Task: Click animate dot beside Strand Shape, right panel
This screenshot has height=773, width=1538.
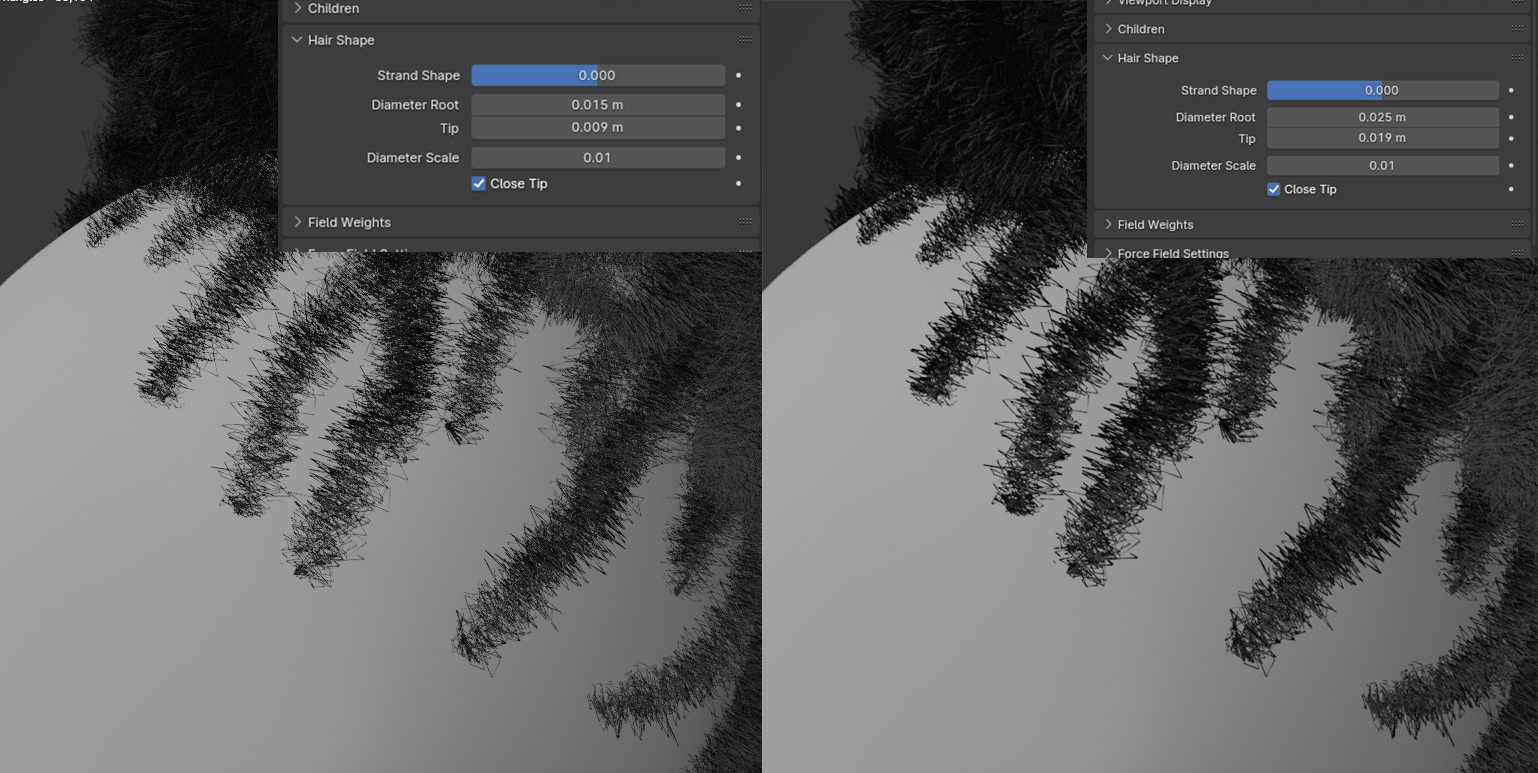Action: click(1511, 90)
